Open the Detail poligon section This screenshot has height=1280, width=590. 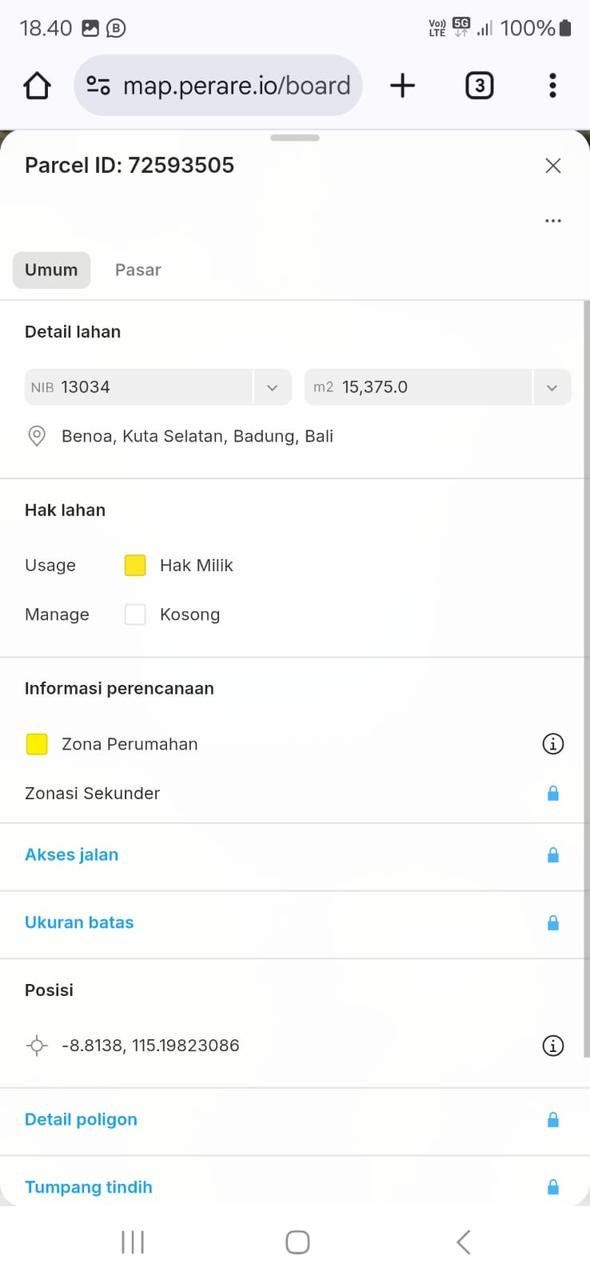point(295,1120)
